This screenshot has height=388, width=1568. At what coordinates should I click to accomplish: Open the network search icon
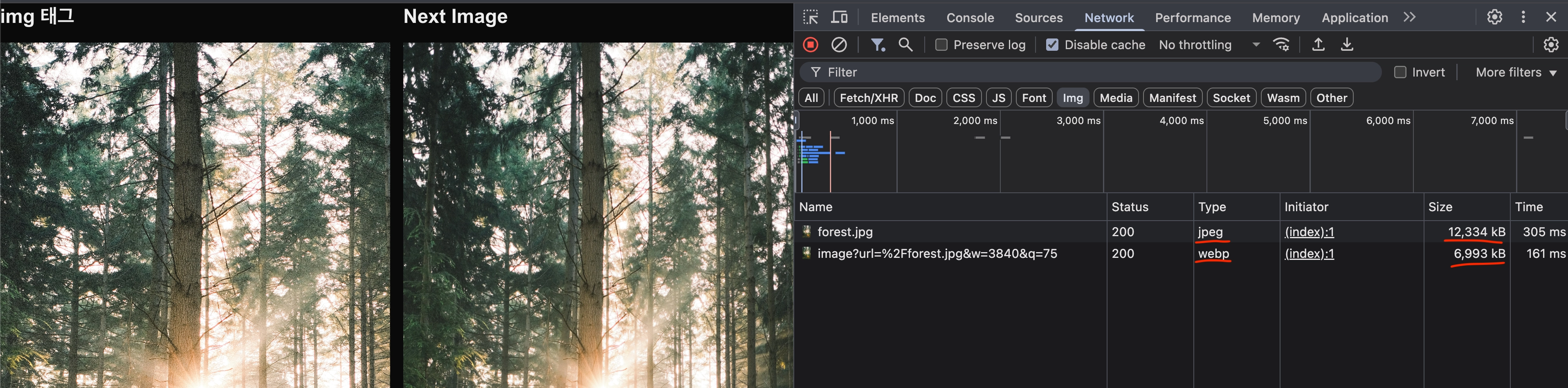905,45
